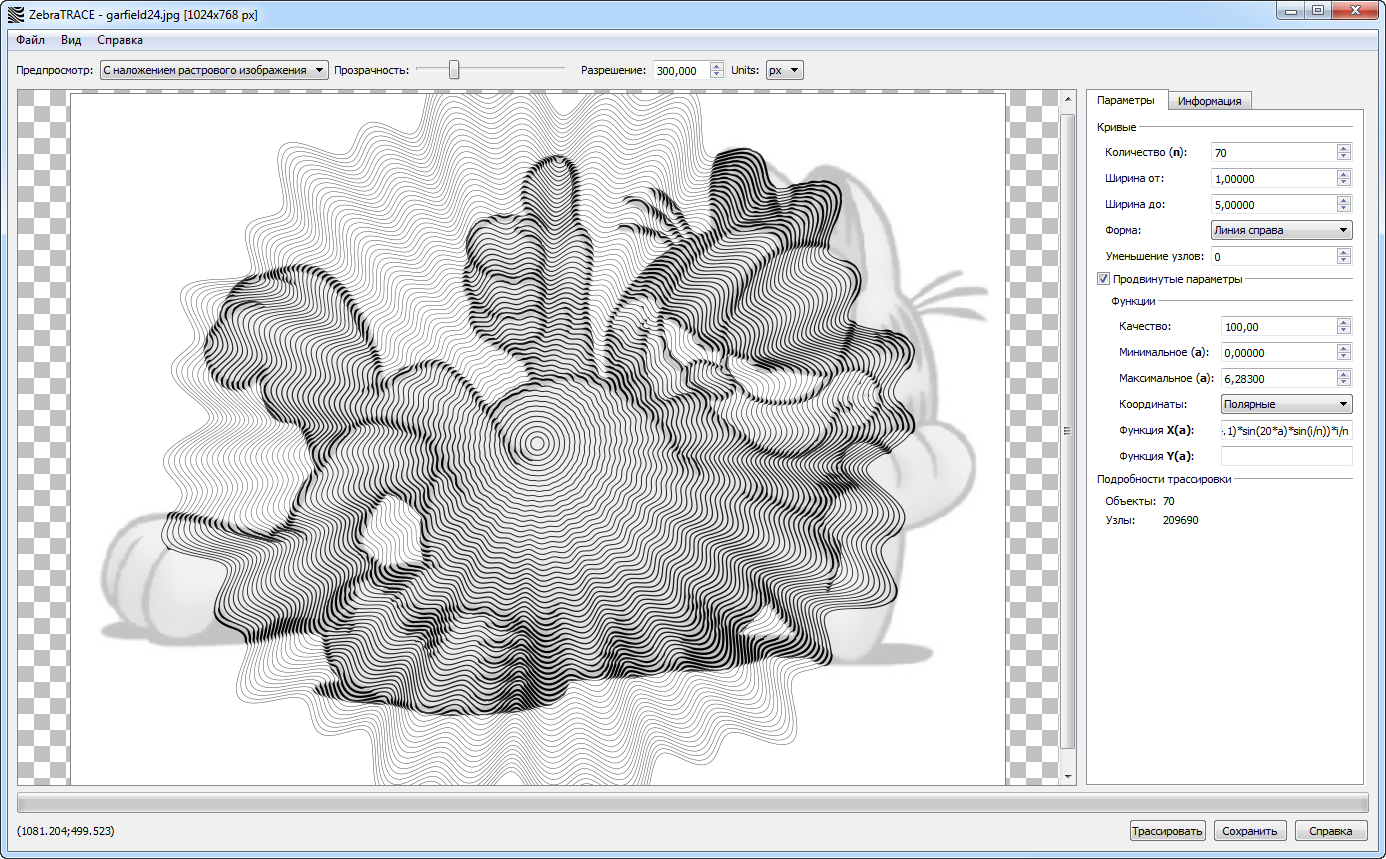The height and width of the screenshot is (859, 1386).
Task: Click the Сохранить button
Action: 1250,831
